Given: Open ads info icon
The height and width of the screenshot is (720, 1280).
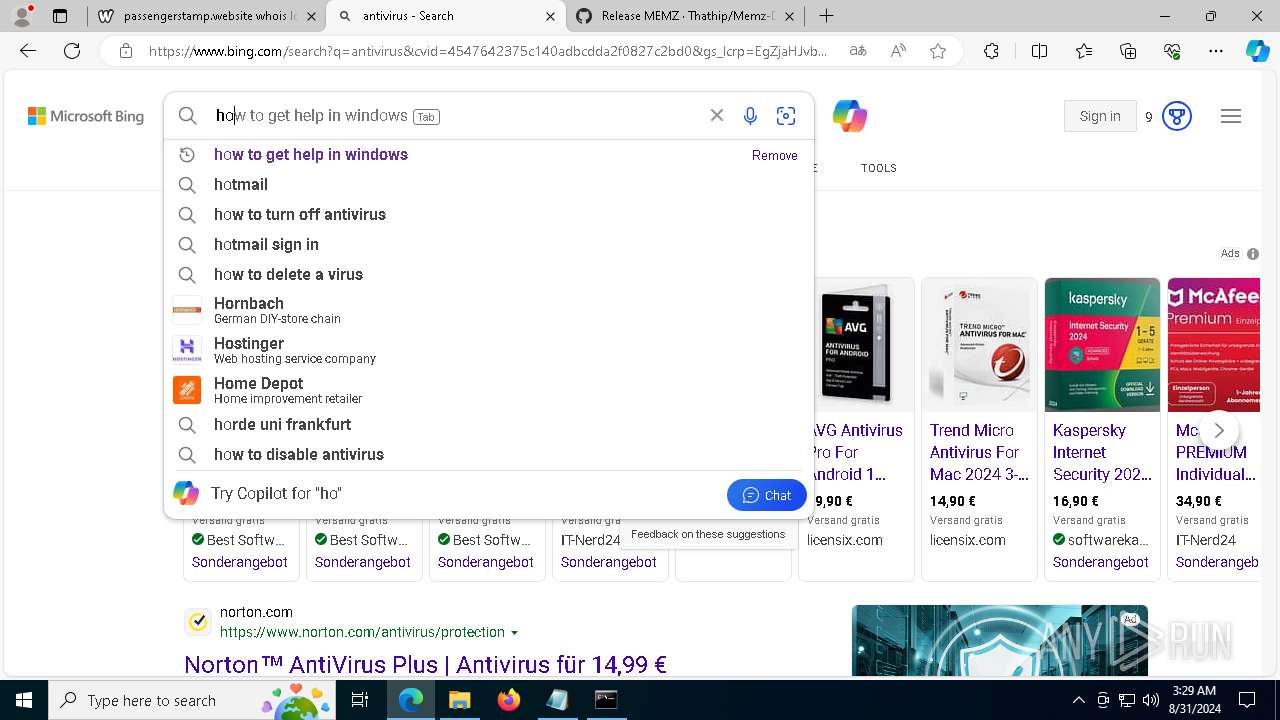Looking at the screenshot, I should click(x=1253, y=254).
